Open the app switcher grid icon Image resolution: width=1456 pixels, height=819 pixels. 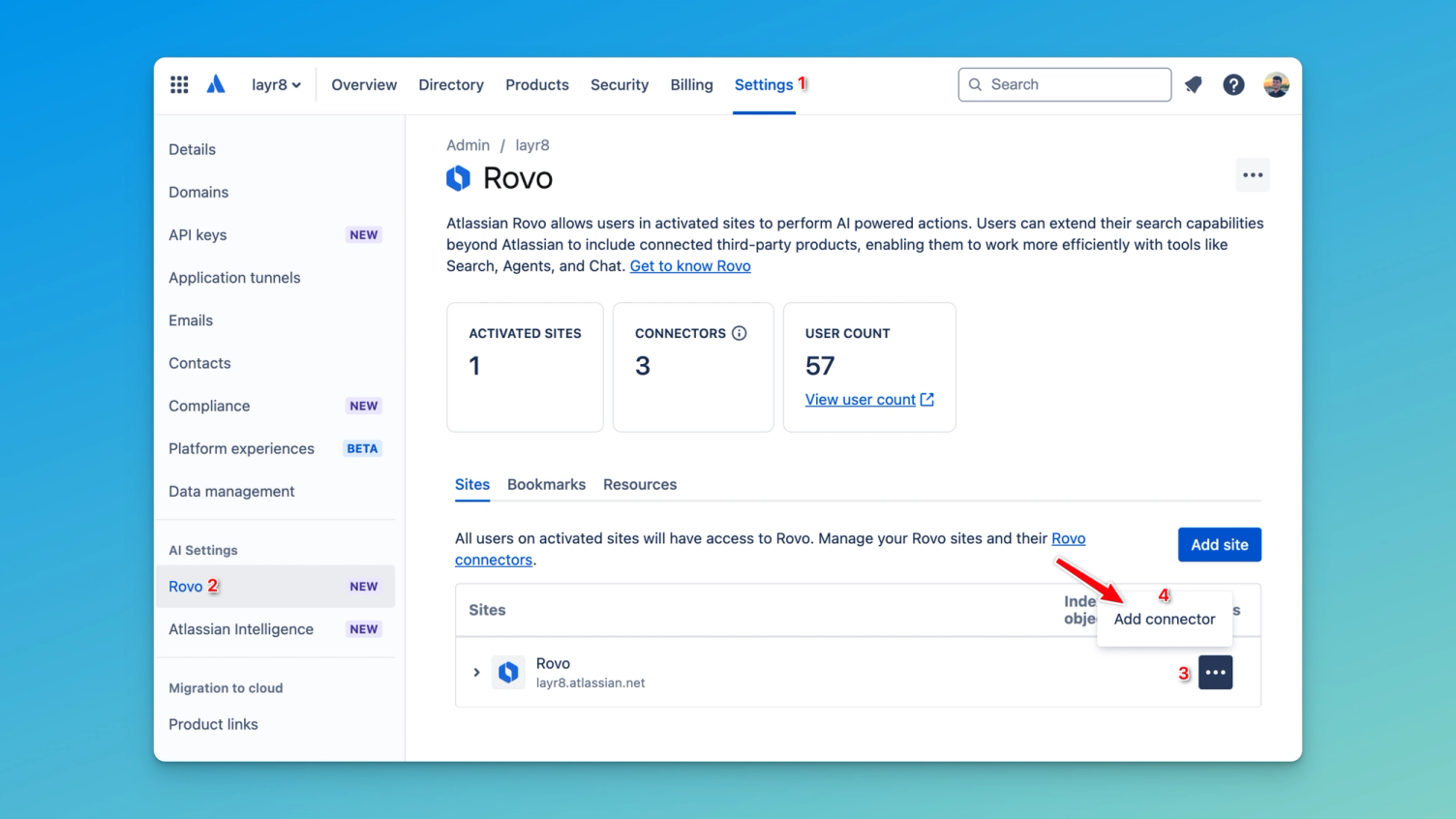pos(179,85)
